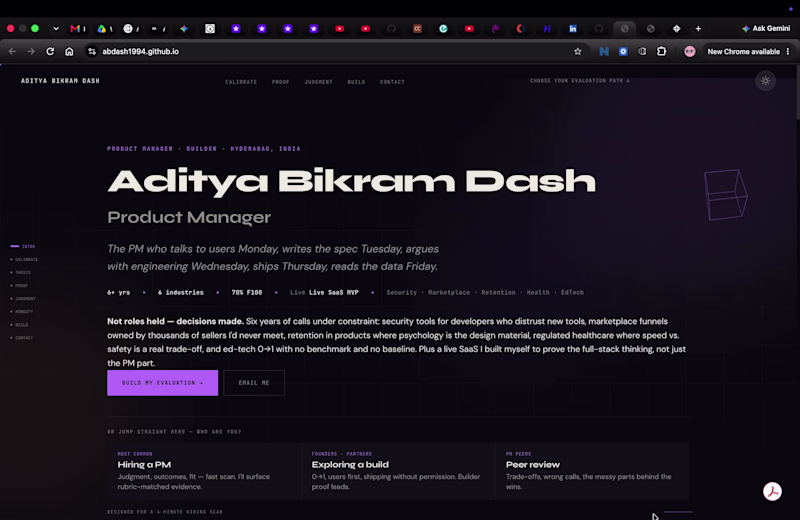The image size is (800, 520).
Task: Select the Hiring a PM card
Action: [x=204, y=471]
